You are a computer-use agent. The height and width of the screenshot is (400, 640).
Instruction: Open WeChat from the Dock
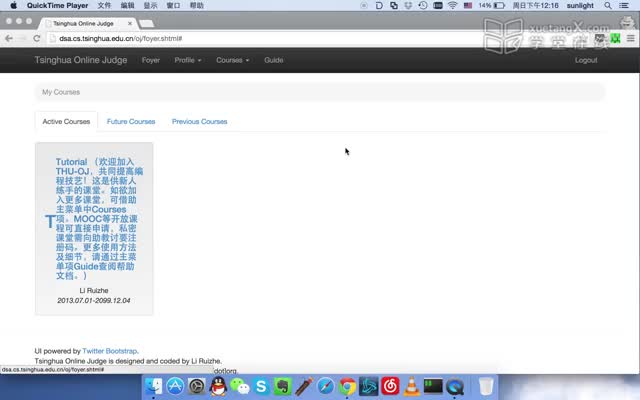(x=240, y=386)
